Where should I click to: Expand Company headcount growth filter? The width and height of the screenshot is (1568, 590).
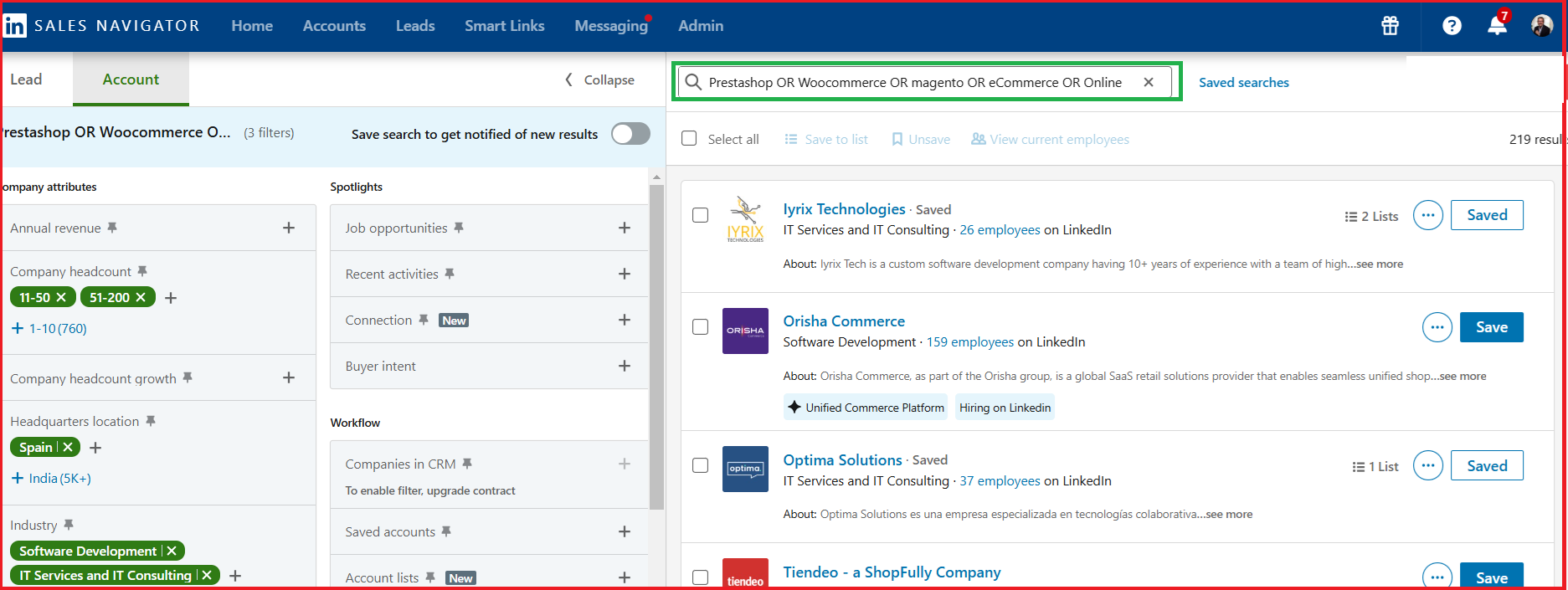[289, 377]
